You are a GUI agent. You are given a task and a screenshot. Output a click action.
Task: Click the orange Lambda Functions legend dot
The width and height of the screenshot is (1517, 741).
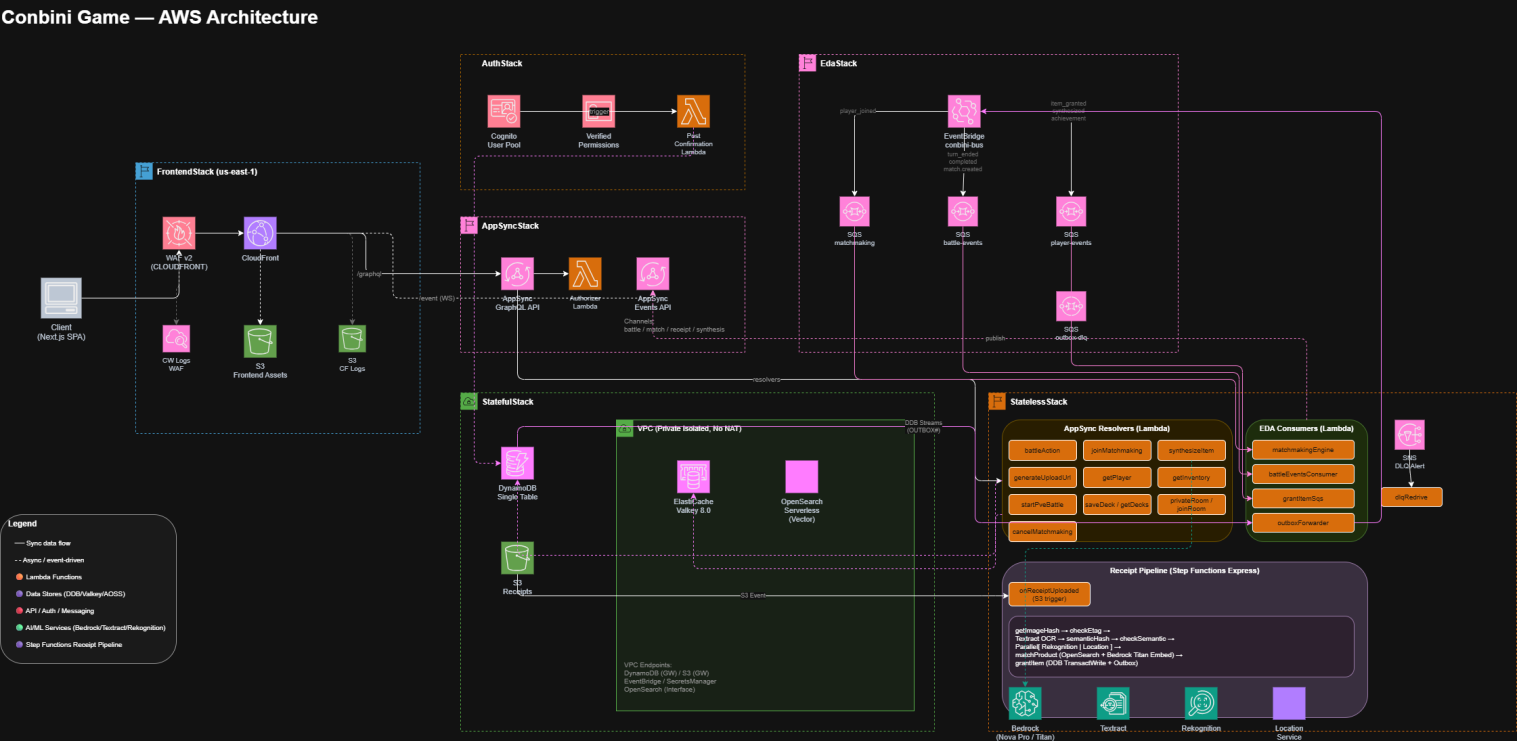click(x=19, y=577)
